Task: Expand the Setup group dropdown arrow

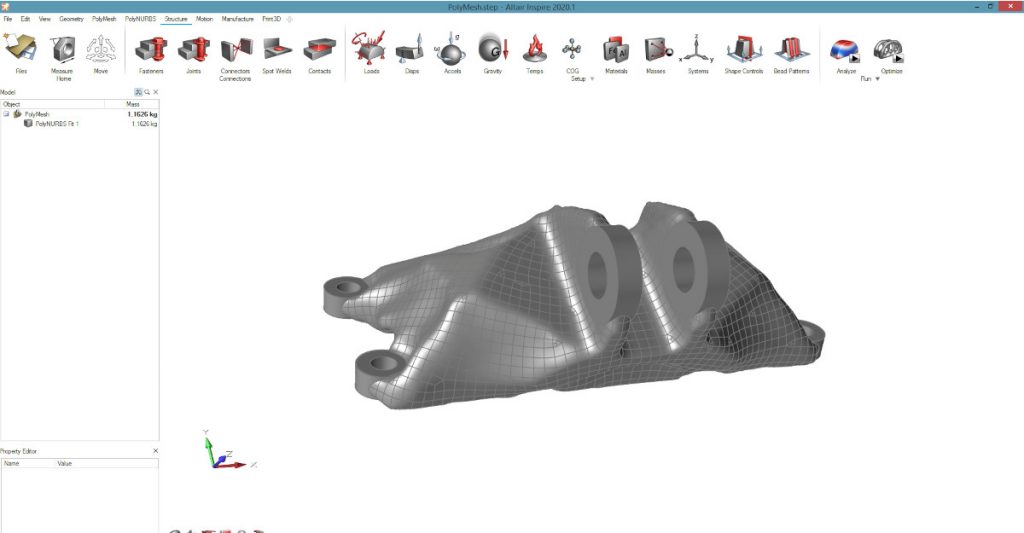Action: coord(592,78)
